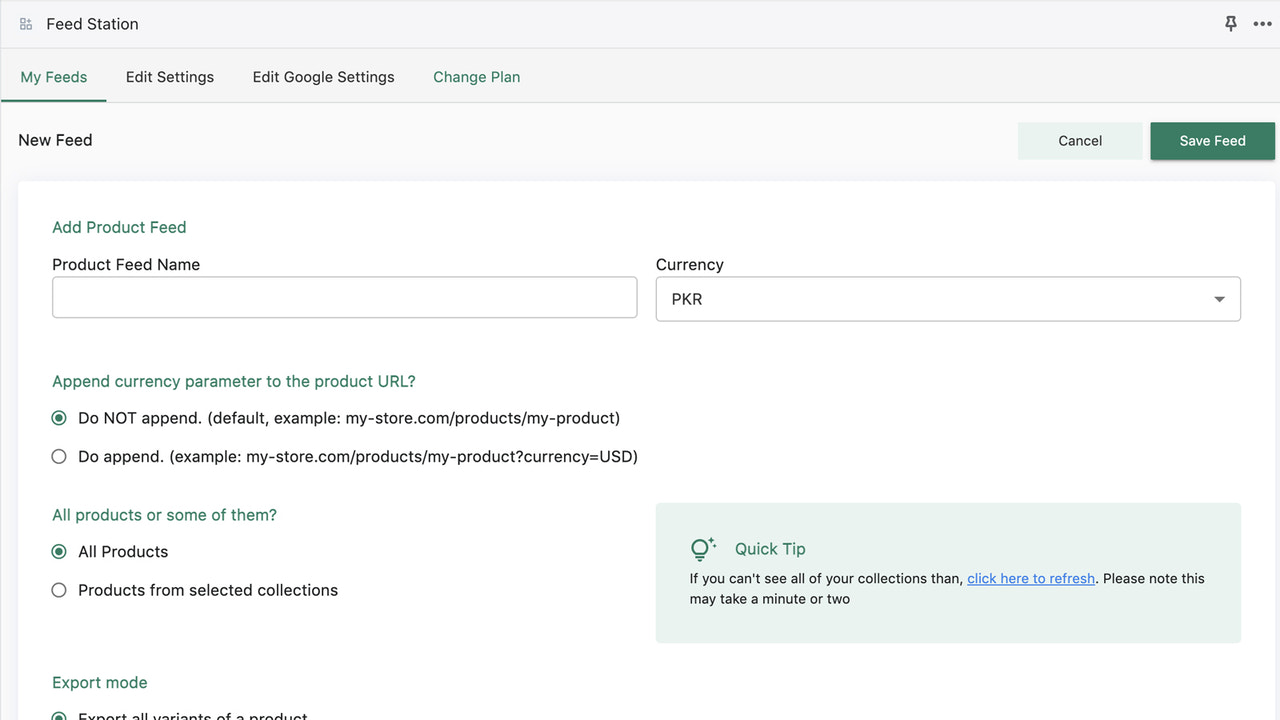Viewport: 1280px width, 720px height.
Task: Select Export all variants radio option
Action: pos(59,716)
